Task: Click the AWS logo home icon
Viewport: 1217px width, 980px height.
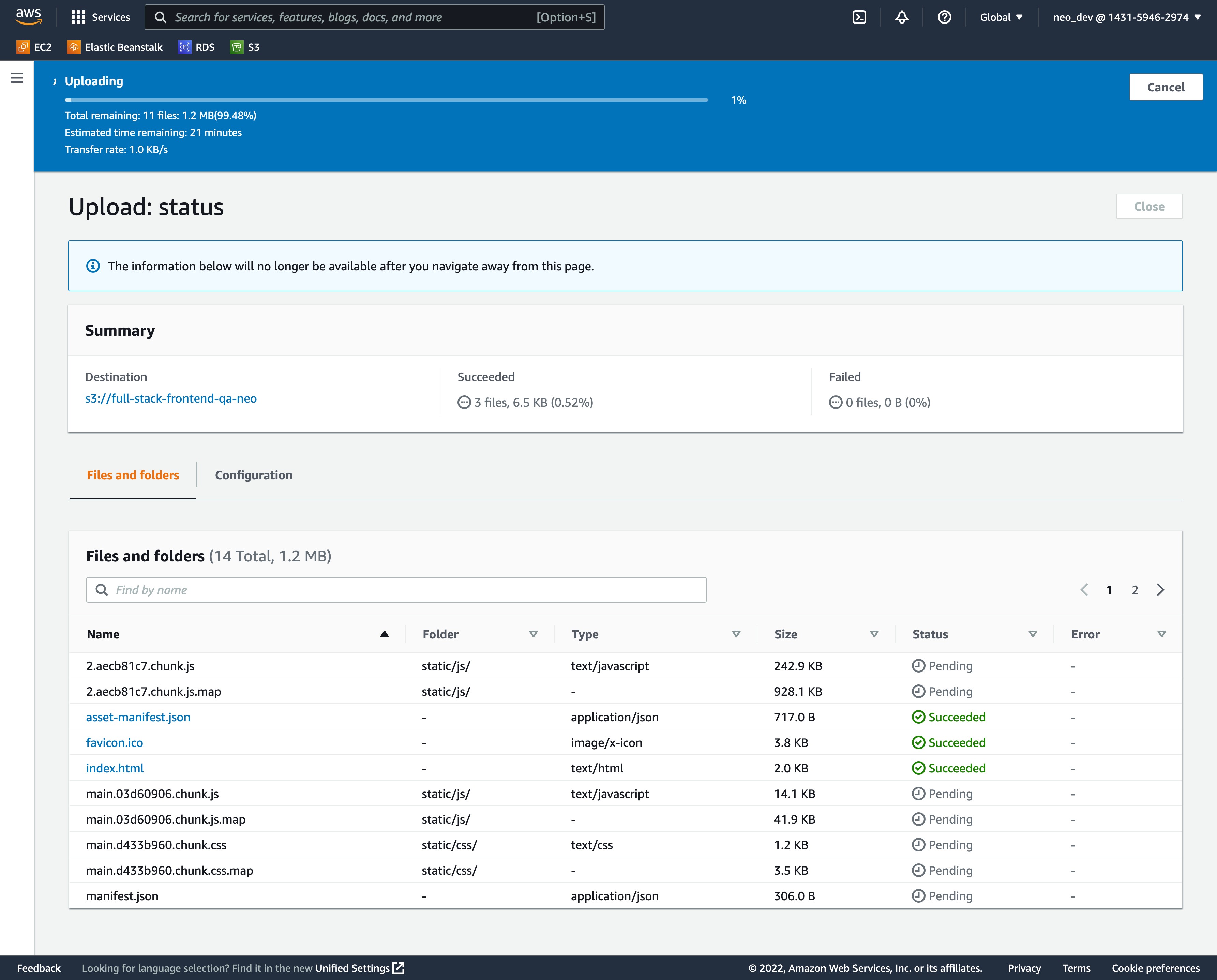Action: click(28, 17)
